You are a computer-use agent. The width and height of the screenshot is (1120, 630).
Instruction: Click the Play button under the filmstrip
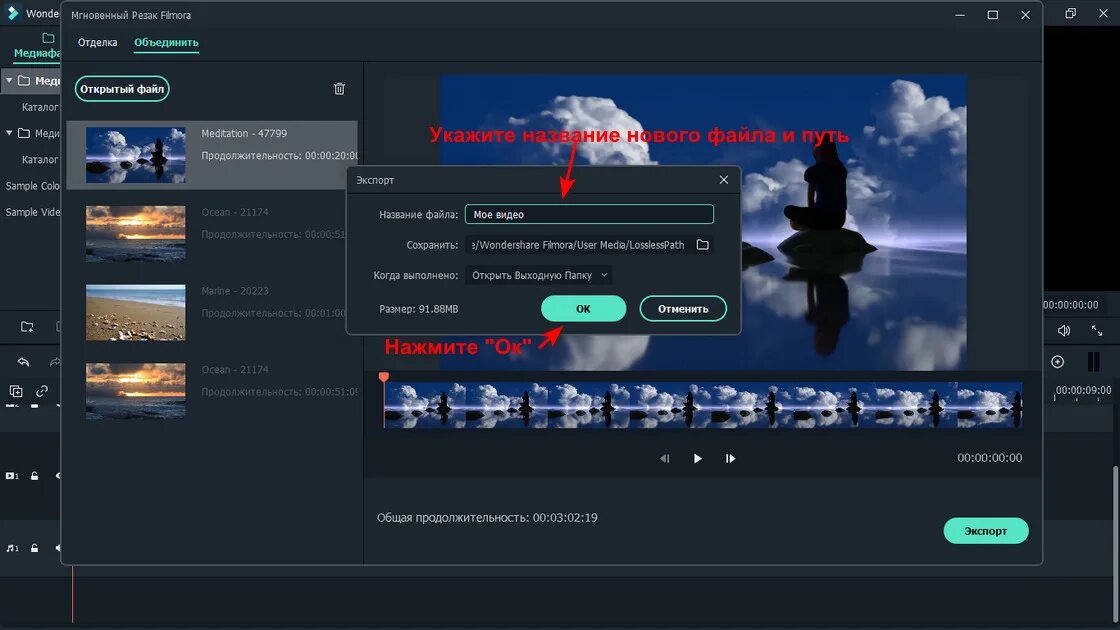698,459
